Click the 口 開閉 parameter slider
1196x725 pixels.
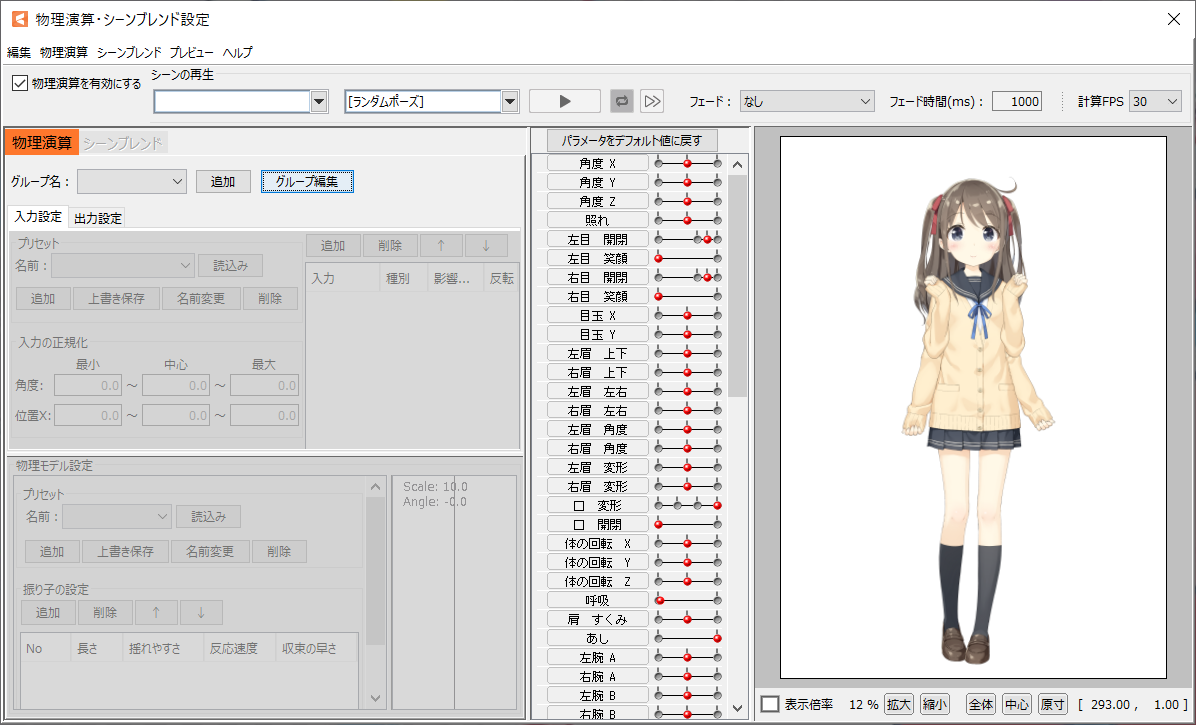coord(688,524)
